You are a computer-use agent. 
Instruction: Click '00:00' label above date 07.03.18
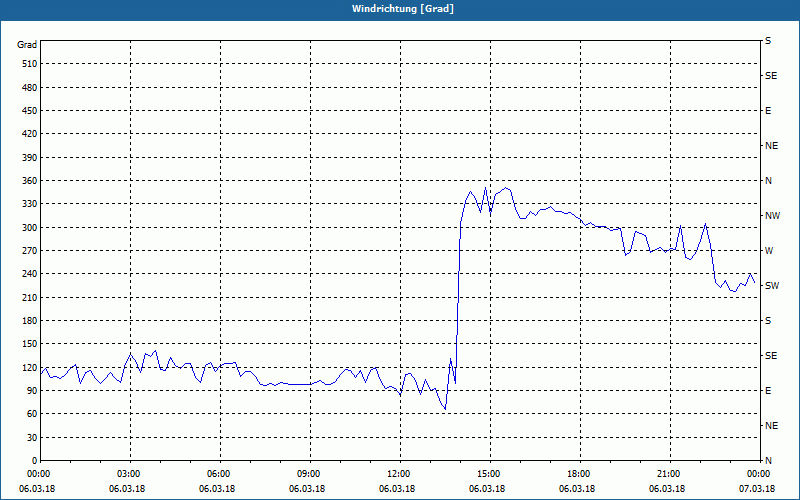pos(759,474)
